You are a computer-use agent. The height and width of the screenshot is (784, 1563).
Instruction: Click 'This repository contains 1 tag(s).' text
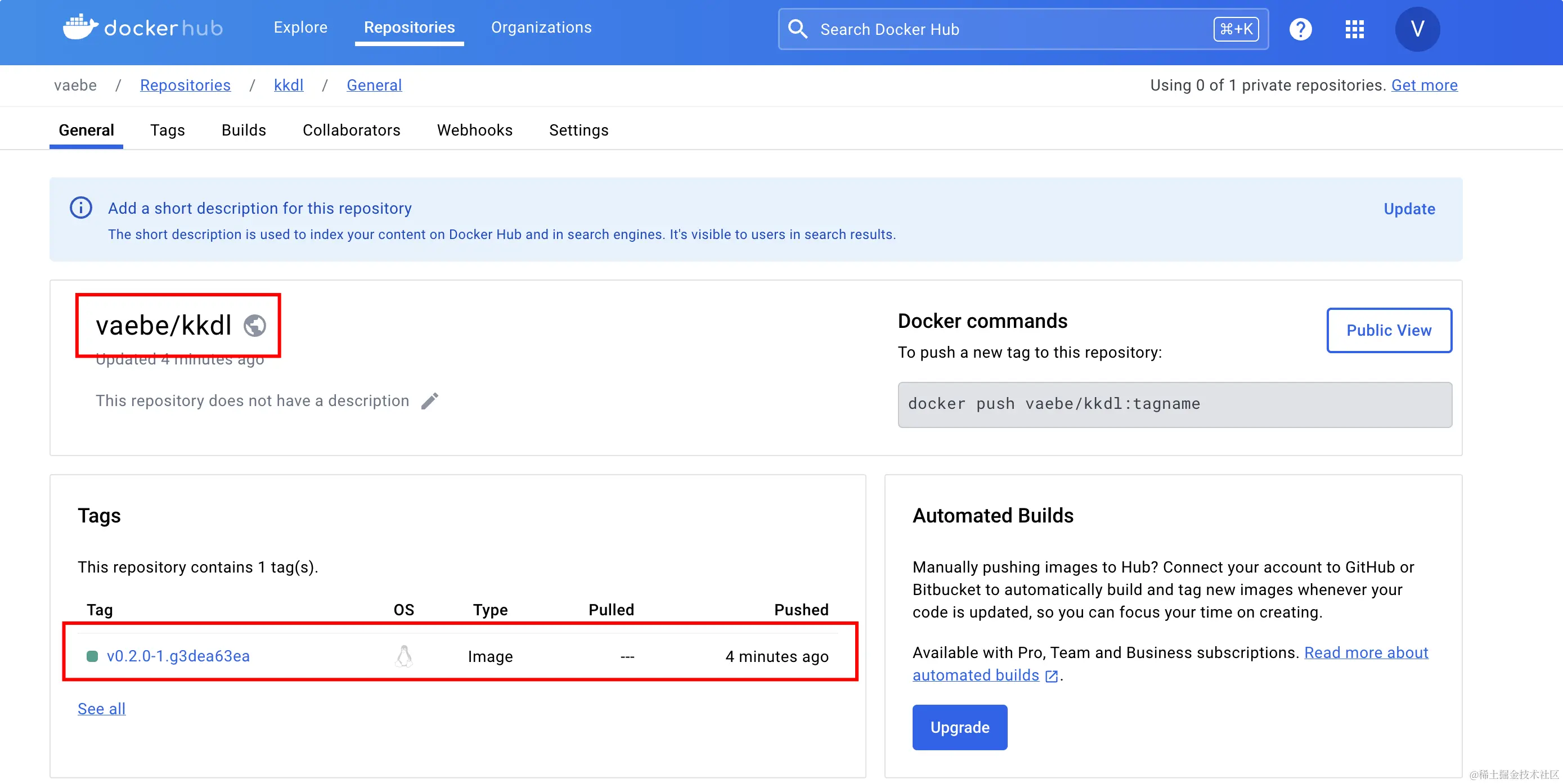coord(198,567)
